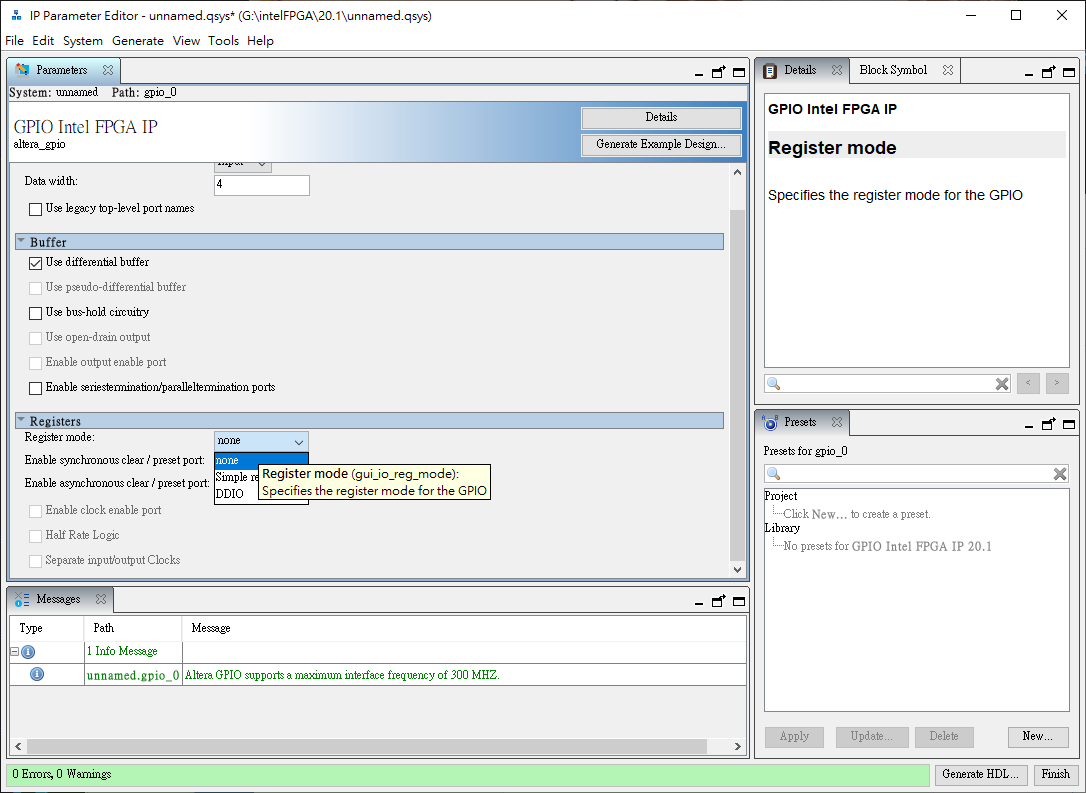Image resolution: width=1086 pixels, height=793 pixels.
Task: Maximize the Messages panel
Action: point(739,602)
